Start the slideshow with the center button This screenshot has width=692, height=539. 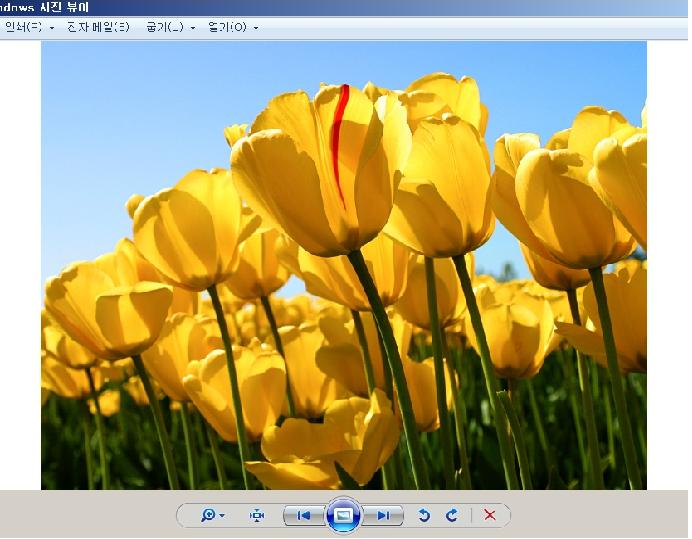coord(343,515)
